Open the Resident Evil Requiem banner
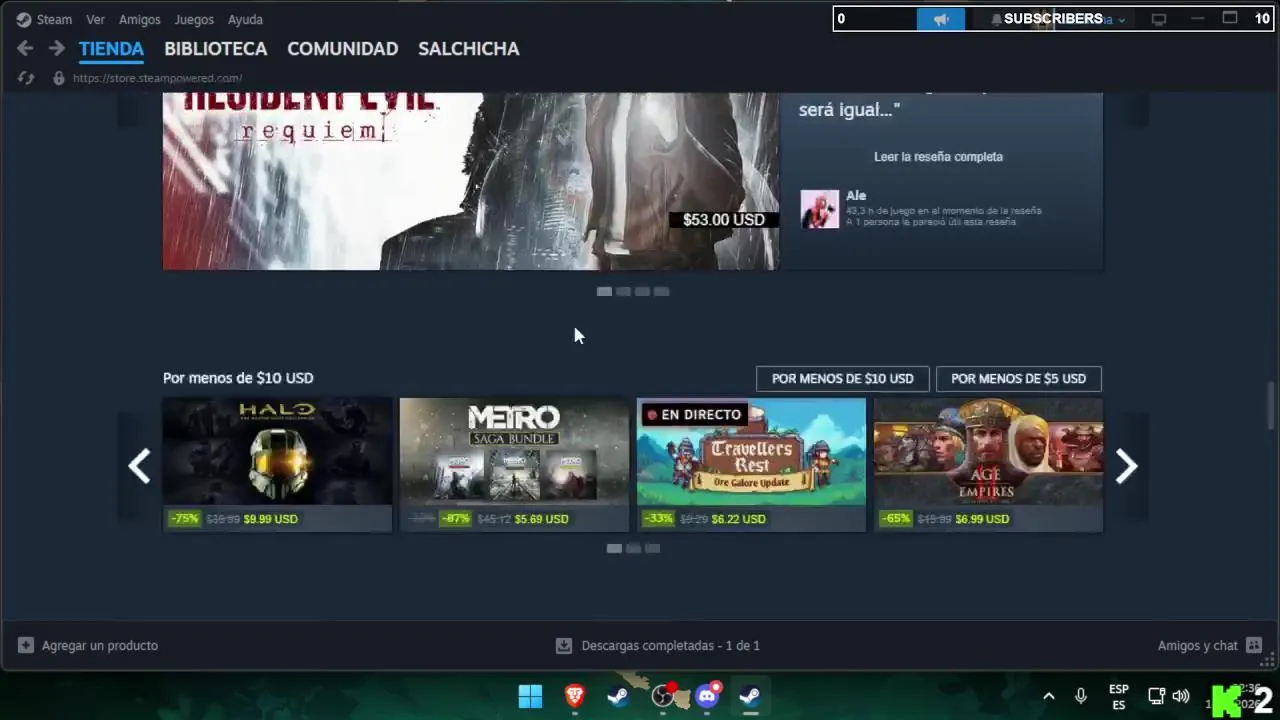The width and height of the screenshot is (1280, 720). pyautogui.click(x=470, y=181)
